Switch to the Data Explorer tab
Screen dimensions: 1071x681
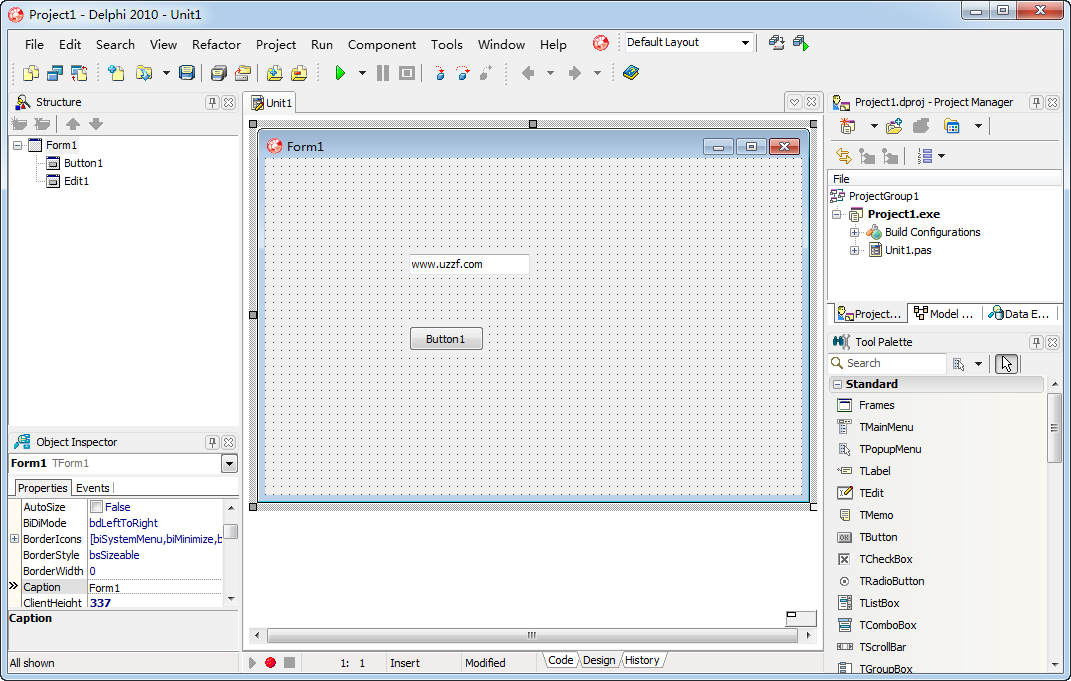[x=1019, y=314]
